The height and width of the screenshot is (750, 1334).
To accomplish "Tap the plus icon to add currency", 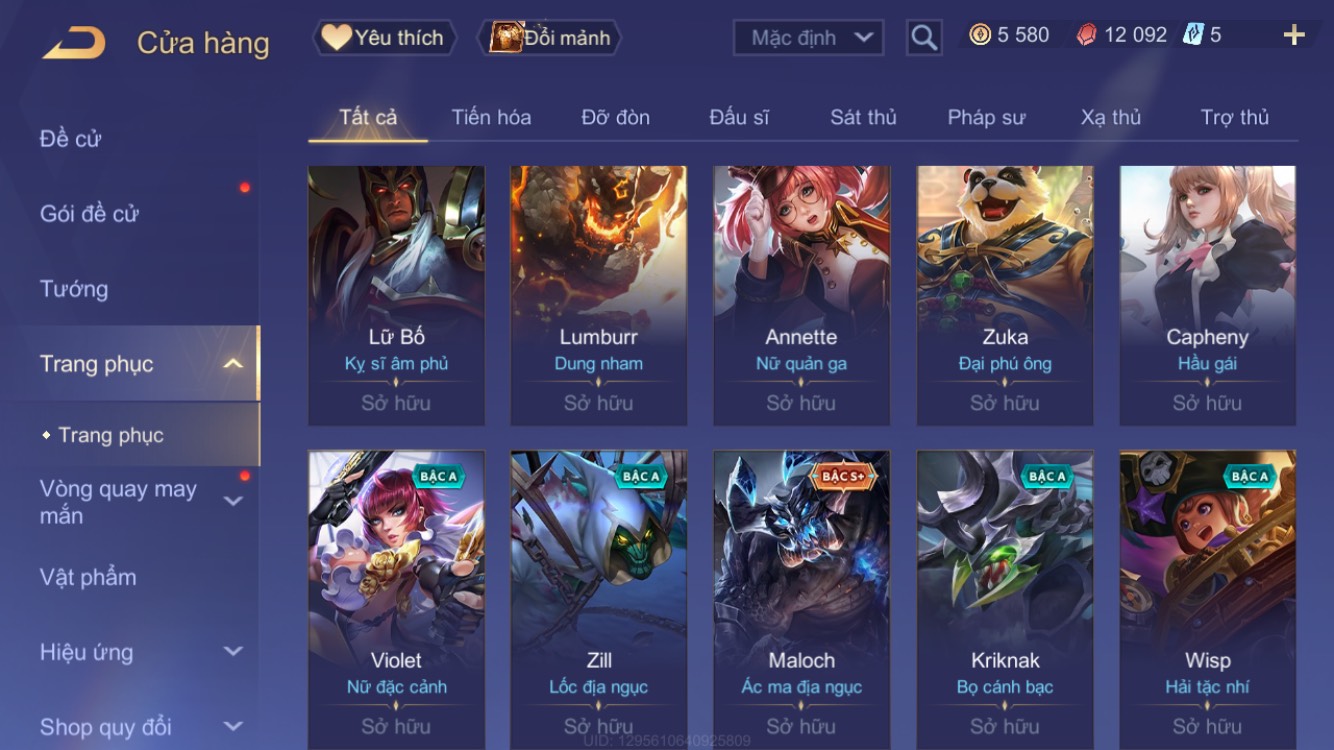I will (x=1294, y=36).
